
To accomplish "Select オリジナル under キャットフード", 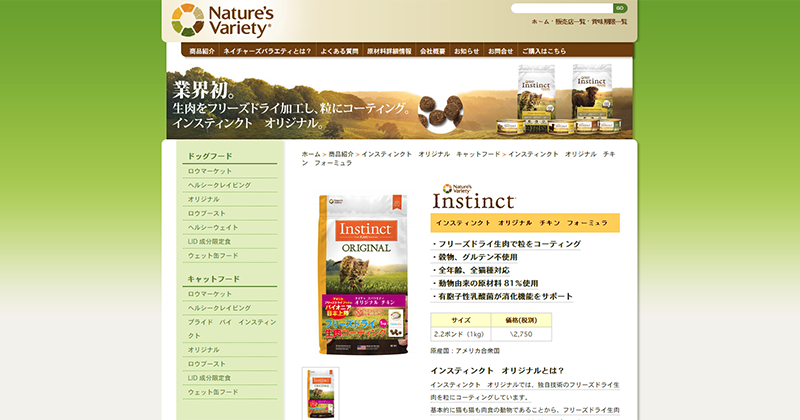I will coord(204,350).
